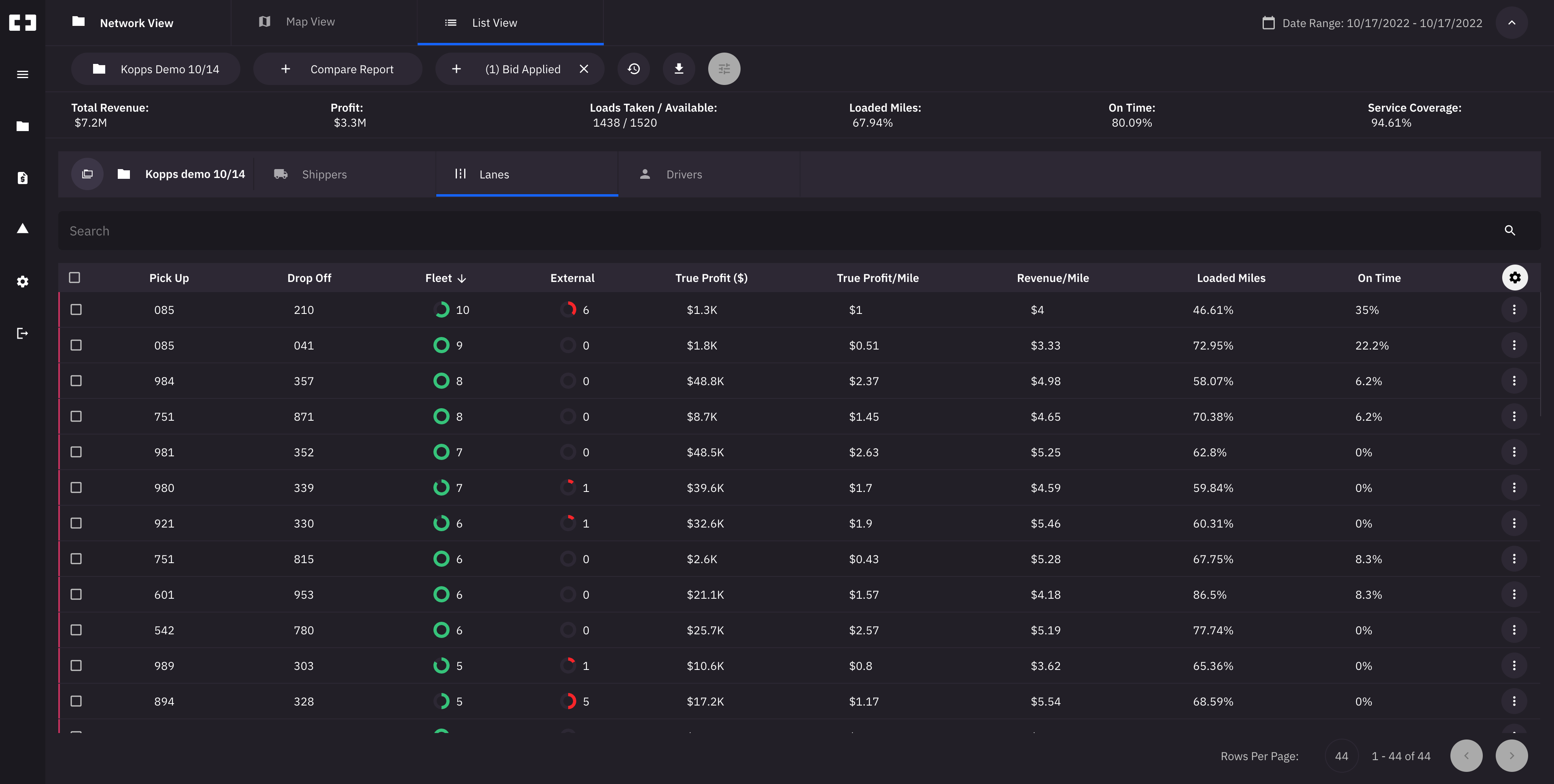Click the download report icon
Screen dimensions: 1554x784
tap(679, 69)
